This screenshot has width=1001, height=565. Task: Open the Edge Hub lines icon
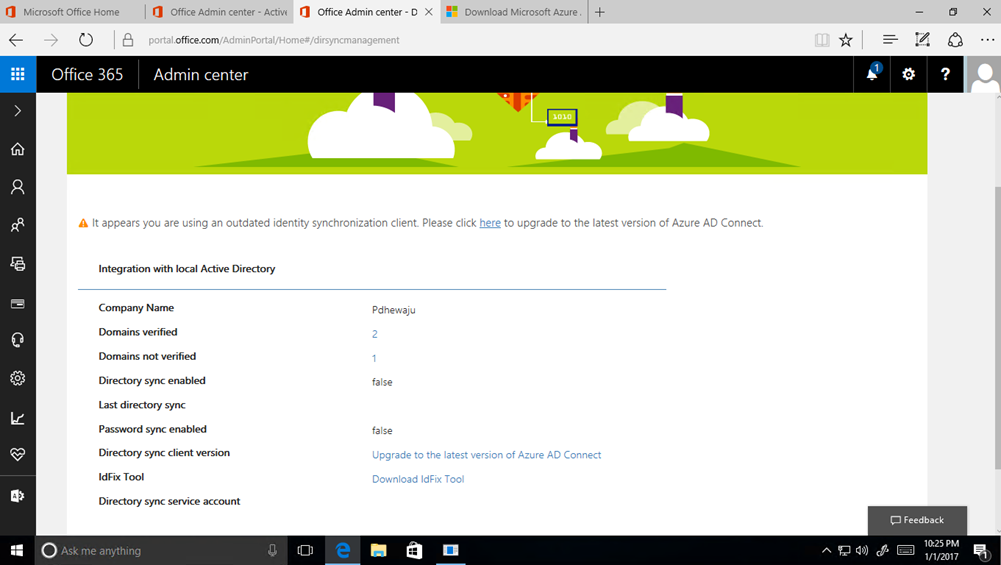[x=890, y=40]
